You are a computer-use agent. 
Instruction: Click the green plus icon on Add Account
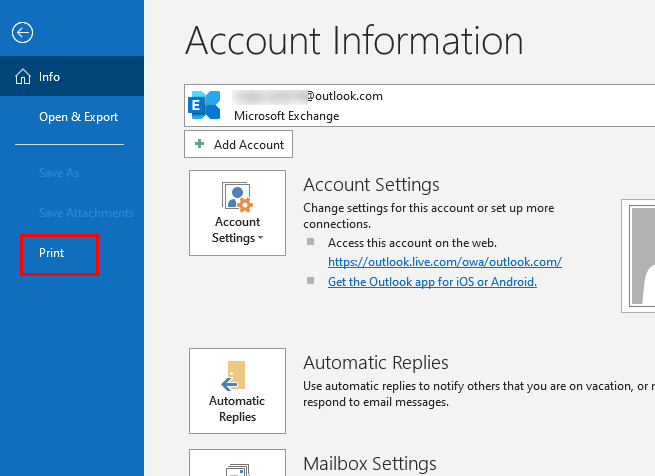[x=200, y=144]
